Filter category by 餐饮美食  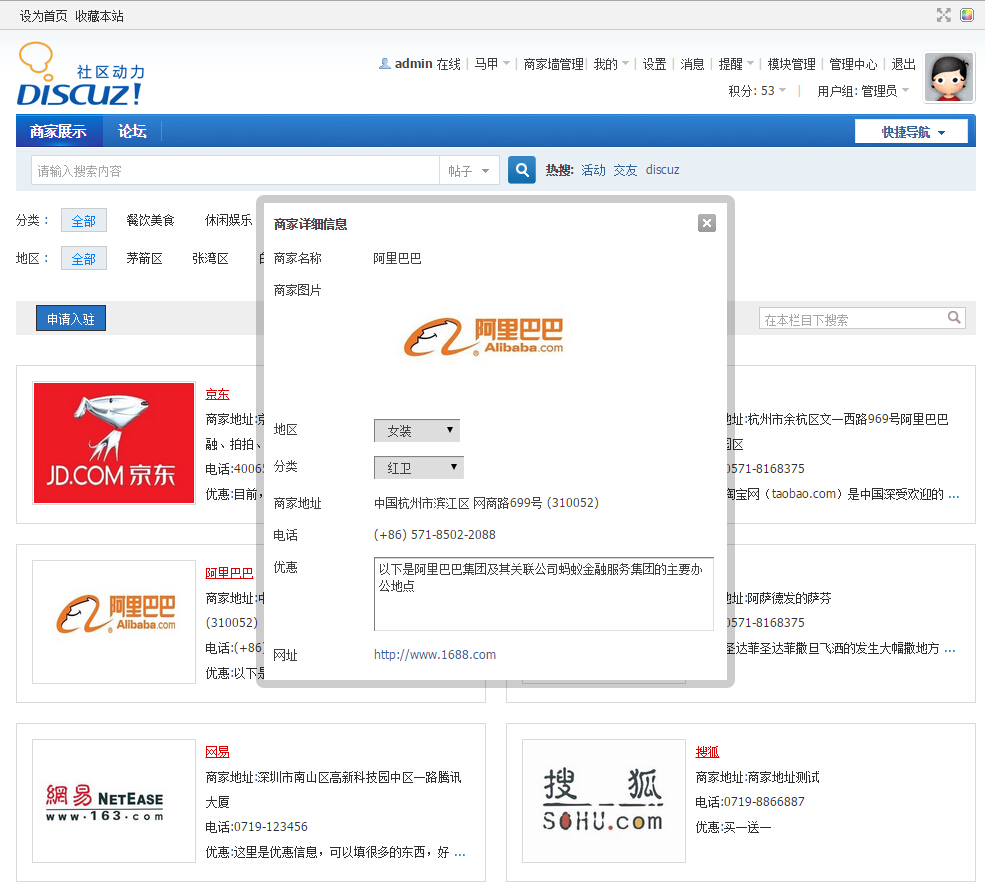click(150, 220)
